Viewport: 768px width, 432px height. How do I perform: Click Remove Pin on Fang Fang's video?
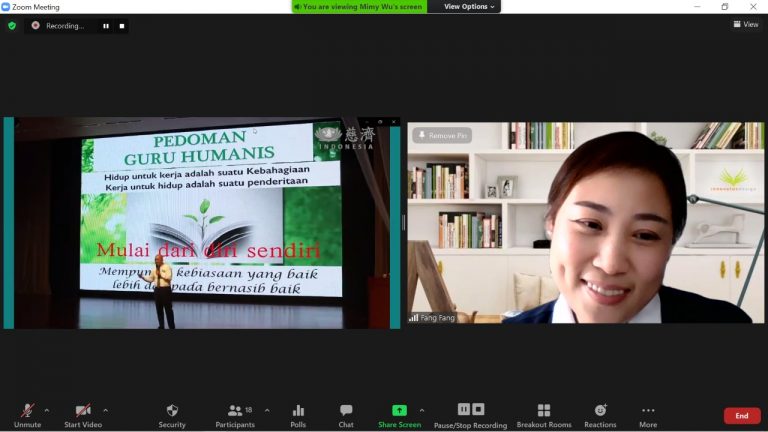441,135
